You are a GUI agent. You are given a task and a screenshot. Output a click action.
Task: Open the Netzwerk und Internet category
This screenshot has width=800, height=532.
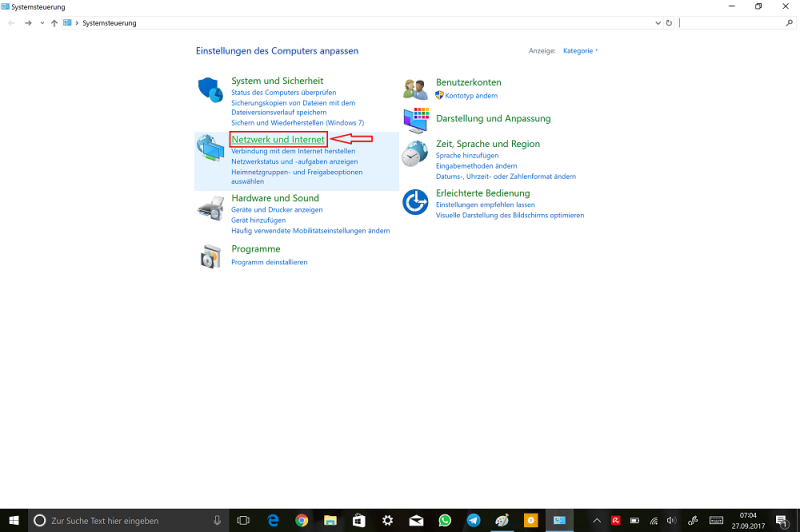pyautogui.click(x=278, y=139)
